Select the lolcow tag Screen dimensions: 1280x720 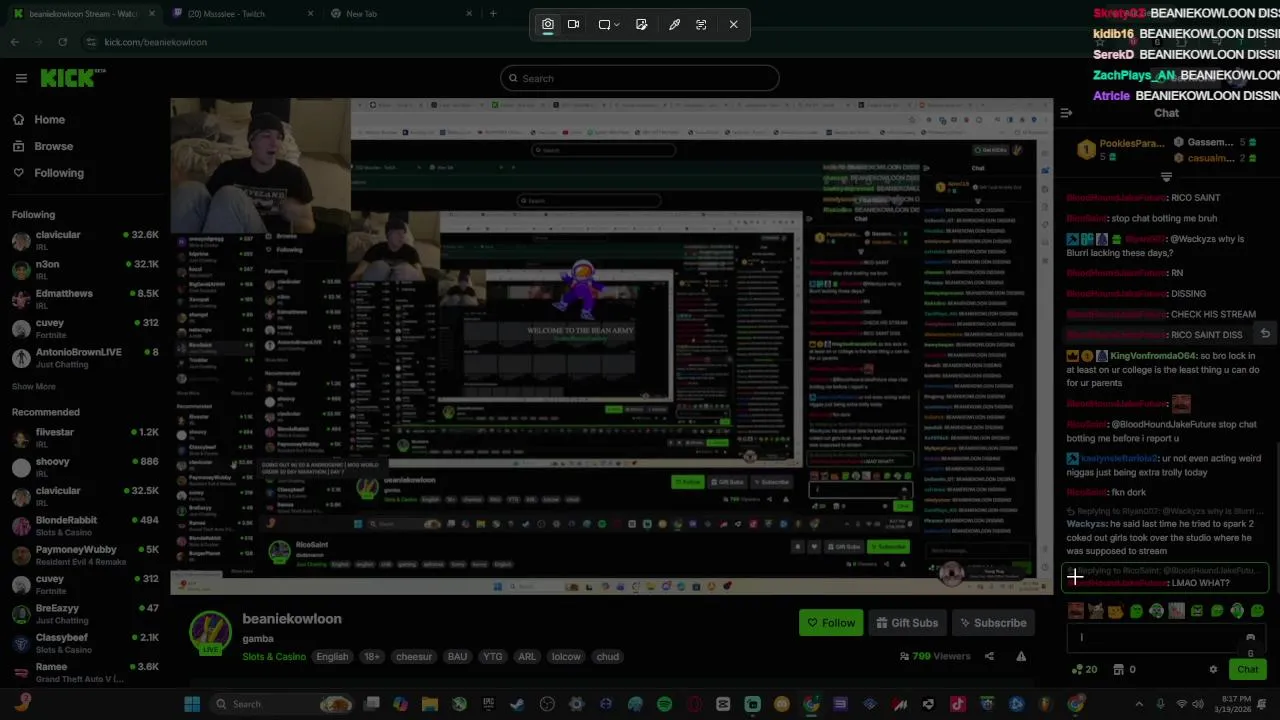click(x=566, y=657)
